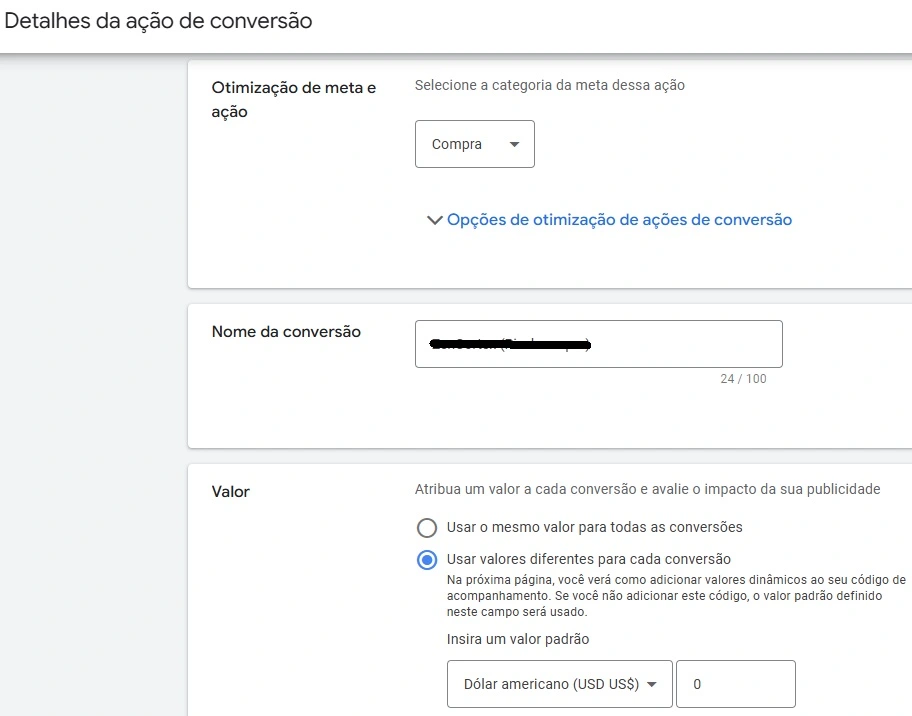Click the default value field containing 0

point(735,684)
